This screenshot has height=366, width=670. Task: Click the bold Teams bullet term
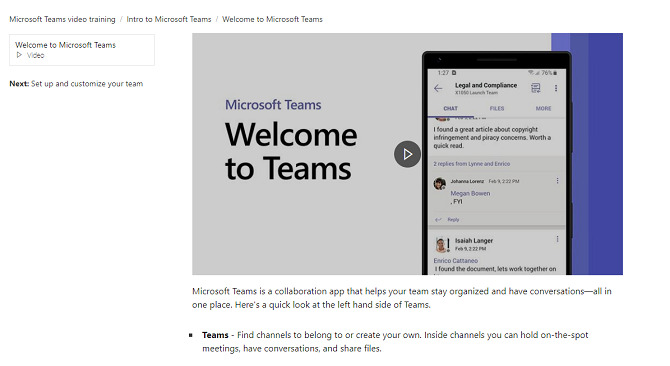click(215, 335)
